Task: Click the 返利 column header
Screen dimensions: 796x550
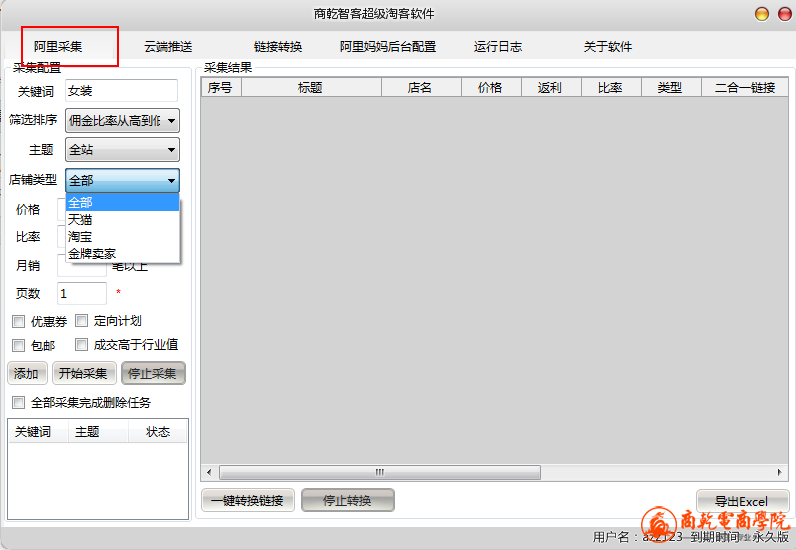Action: coord(551,87)
